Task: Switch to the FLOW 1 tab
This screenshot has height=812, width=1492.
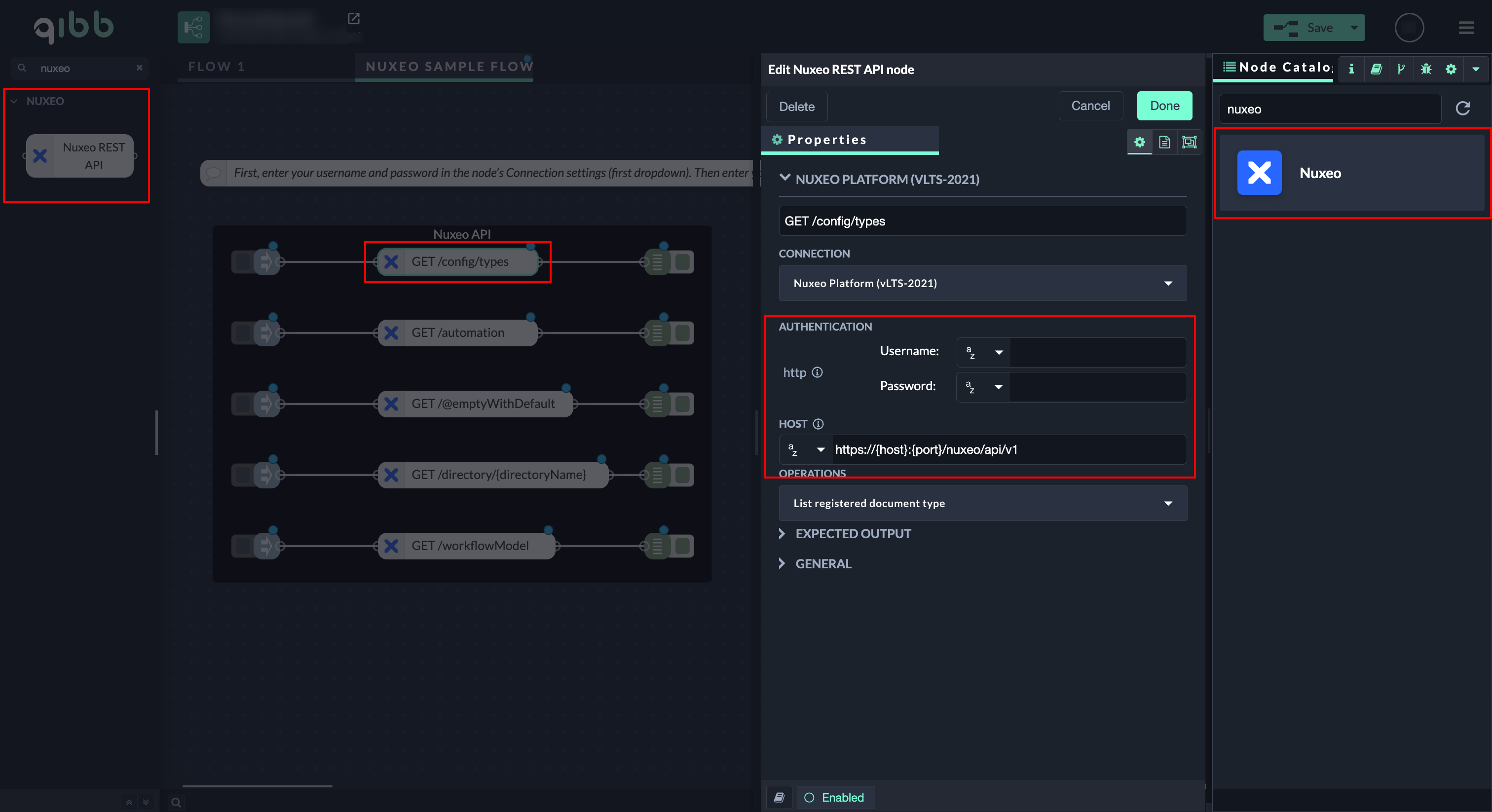Action: point(216,67)
